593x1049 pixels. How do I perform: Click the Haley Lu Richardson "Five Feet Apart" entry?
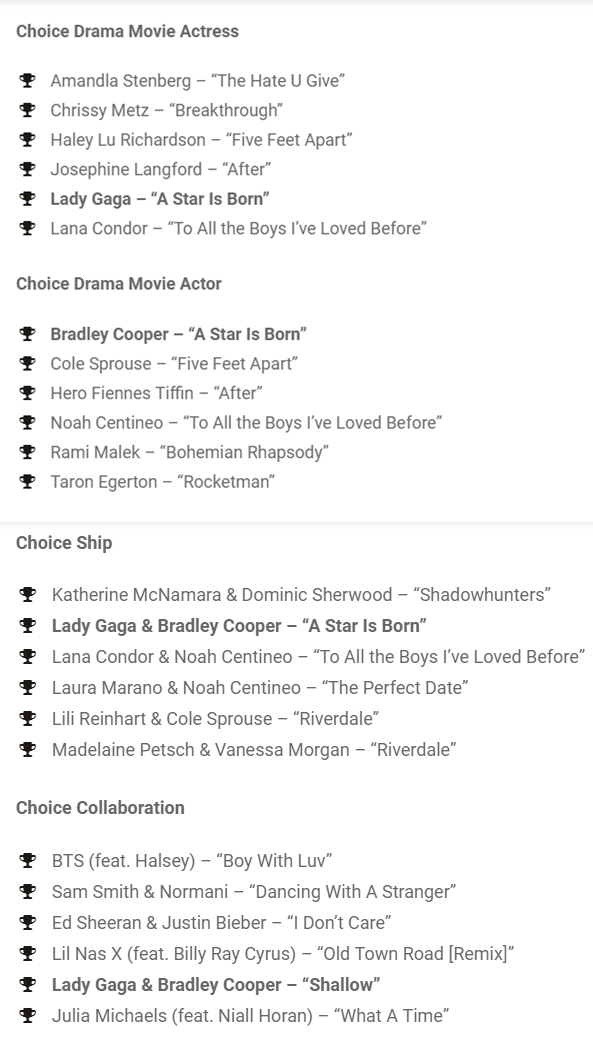coord(201,140)
